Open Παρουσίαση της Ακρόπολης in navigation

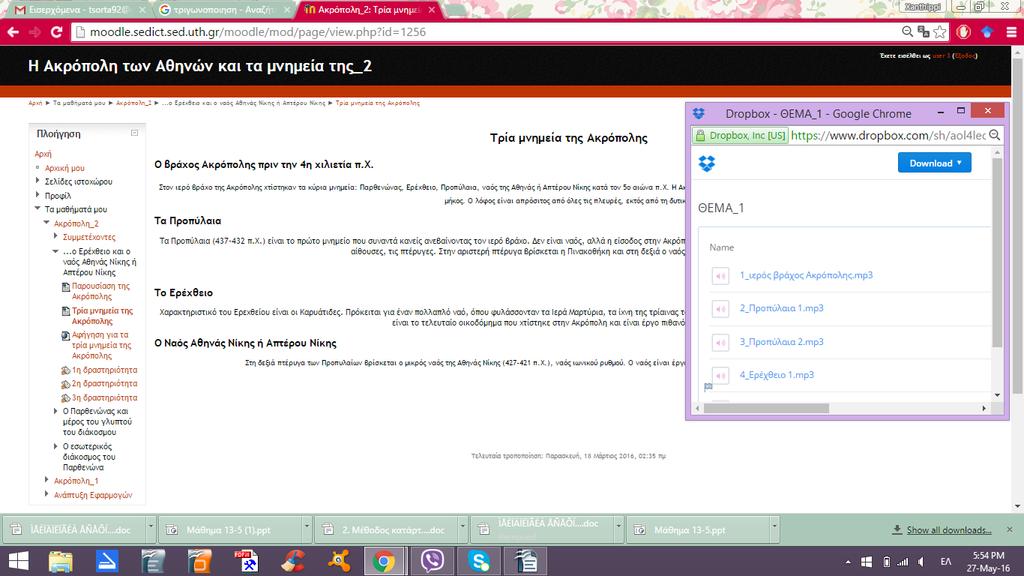click(101, 291)
